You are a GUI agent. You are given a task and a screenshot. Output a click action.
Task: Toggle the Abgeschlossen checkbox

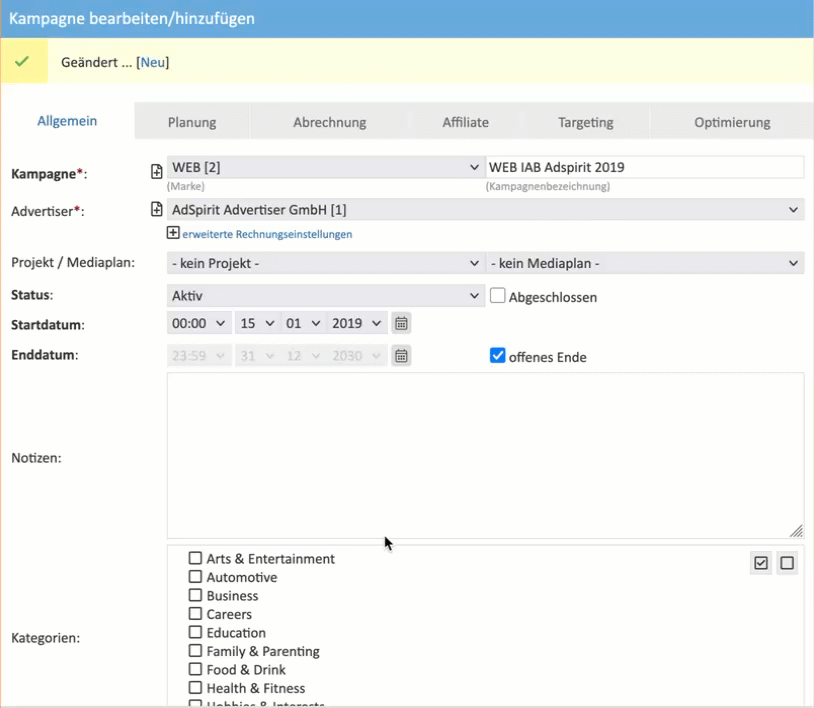tap(497, 296)
